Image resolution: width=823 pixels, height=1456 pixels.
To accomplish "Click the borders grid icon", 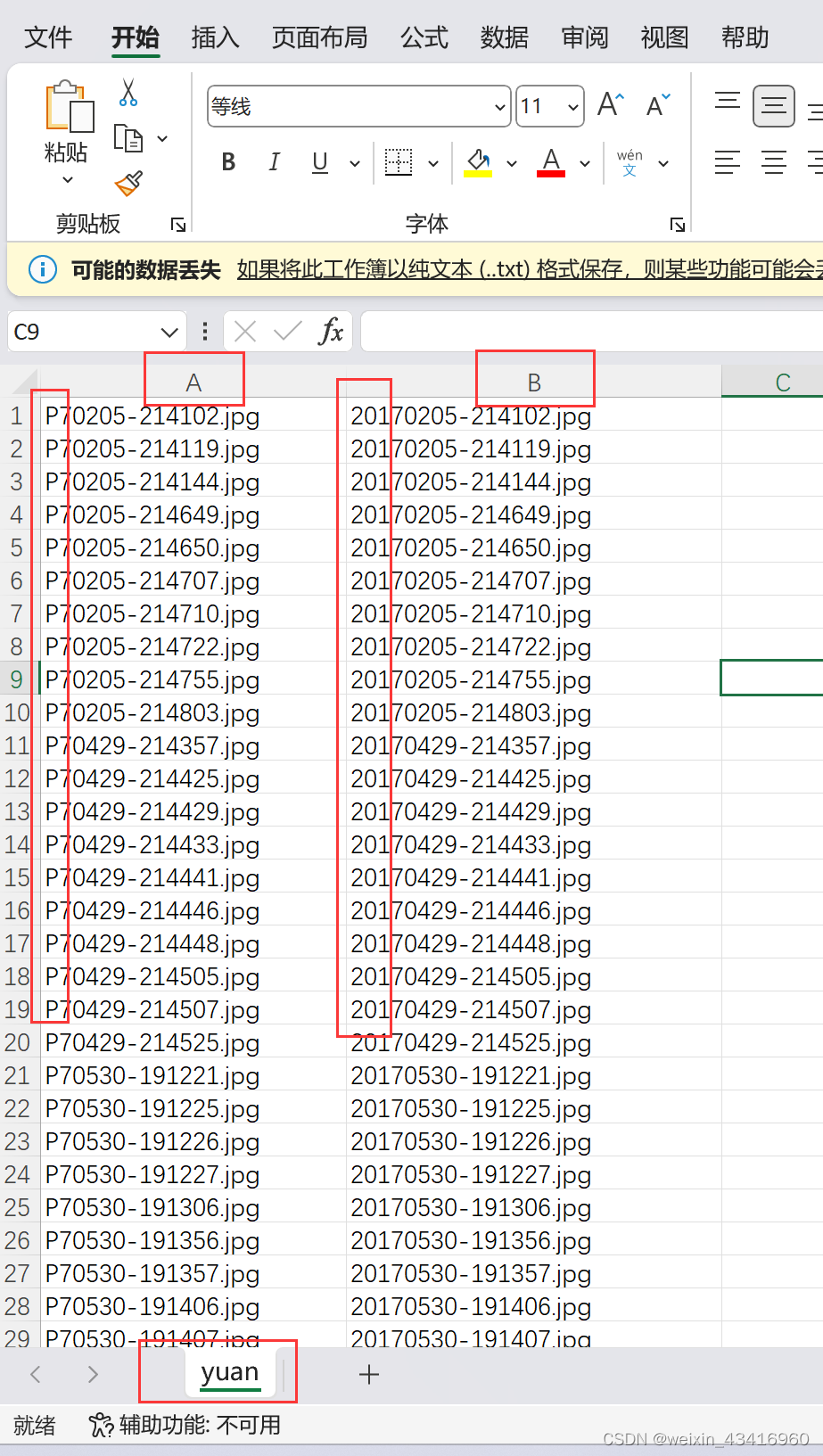I will (x=399, y=162).
